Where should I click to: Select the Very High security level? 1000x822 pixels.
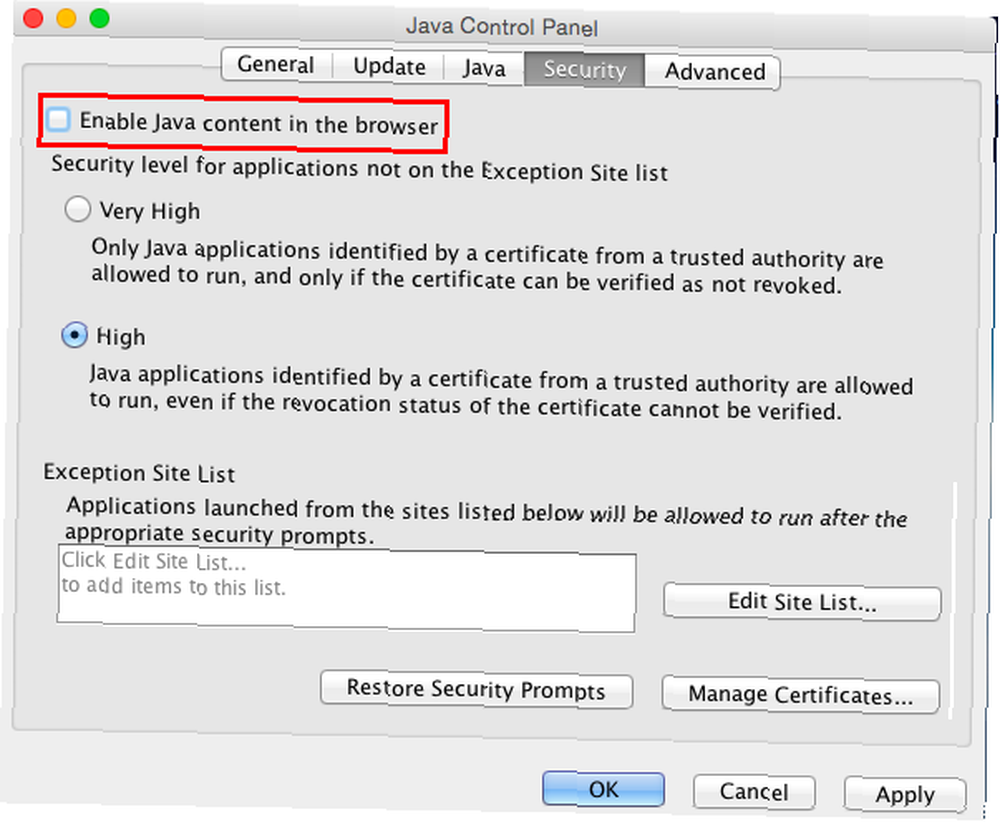pyautogui.click(x=77, y=209)
